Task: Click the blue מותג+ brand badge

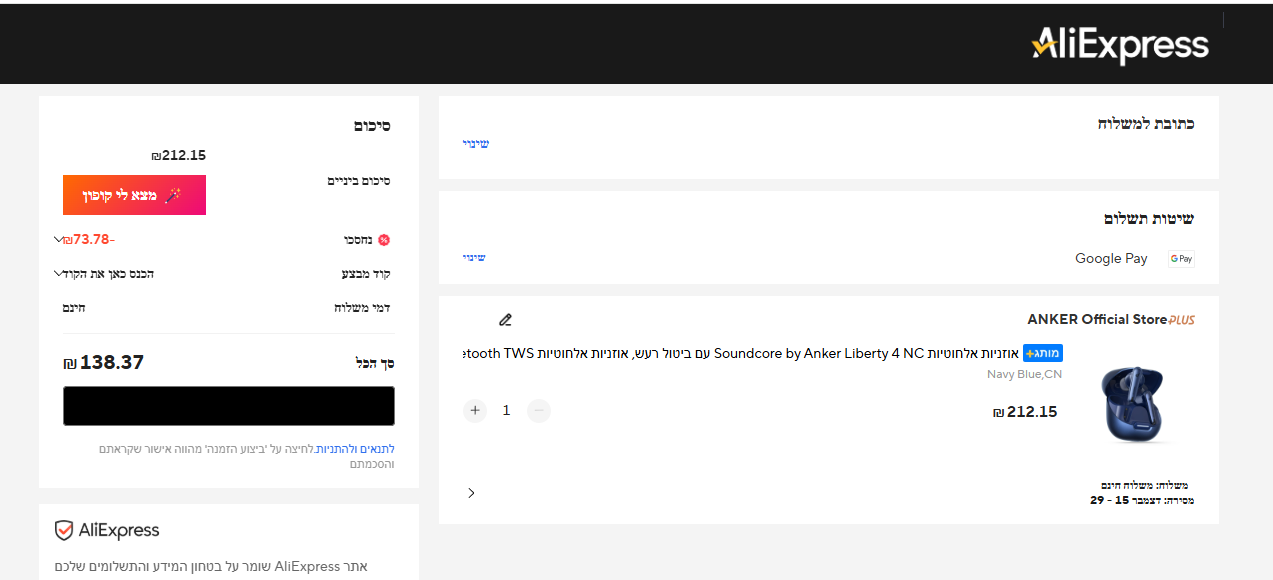Action: click(x=1043, y=353)
